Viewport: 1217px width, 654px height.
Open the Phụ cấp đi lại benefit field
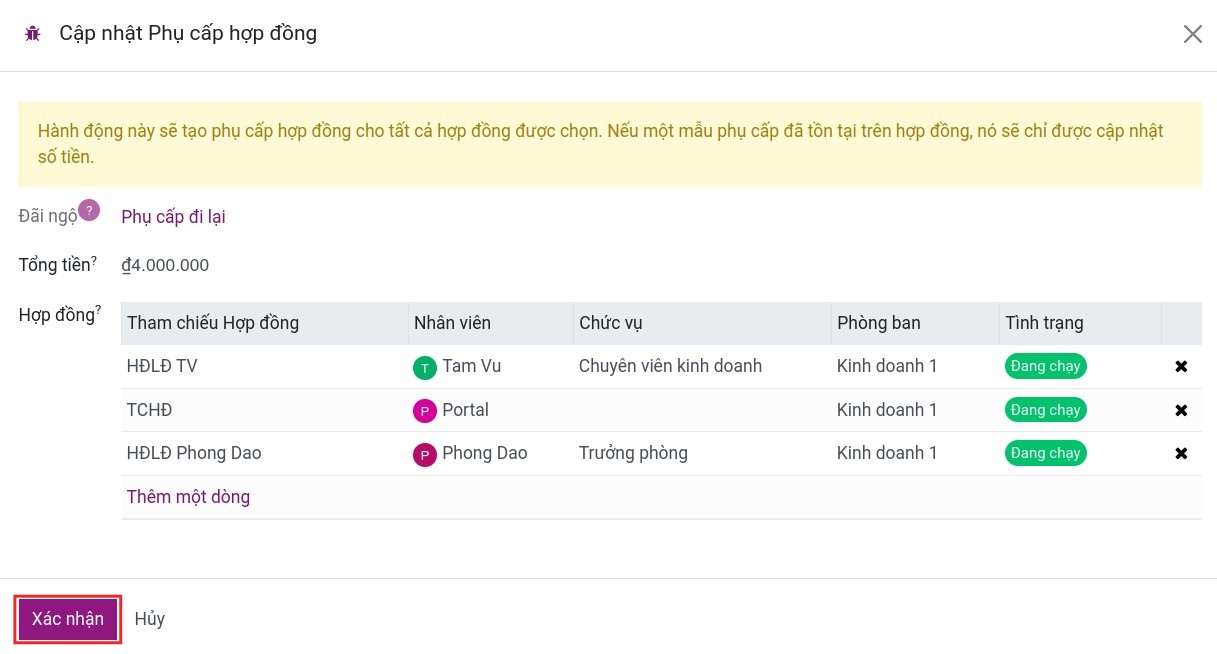click(173, 217)
